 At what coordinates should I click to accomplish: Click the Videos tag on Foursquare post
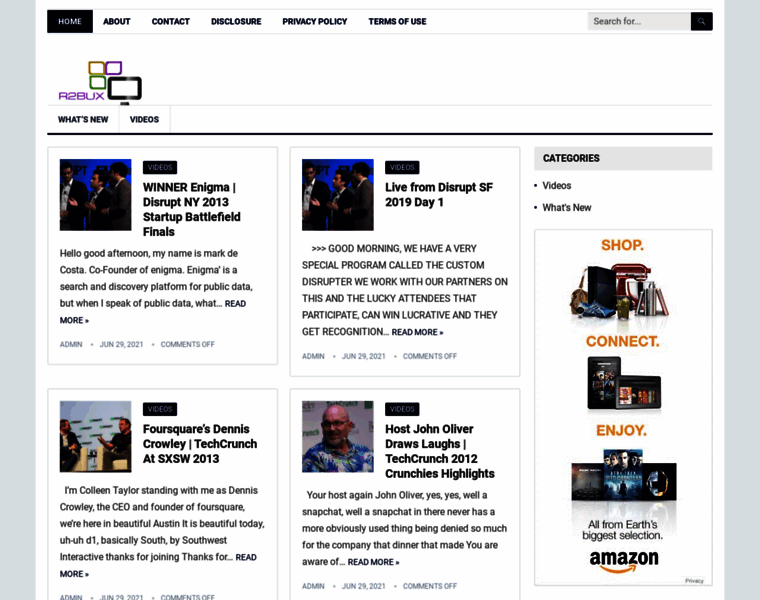160,409
